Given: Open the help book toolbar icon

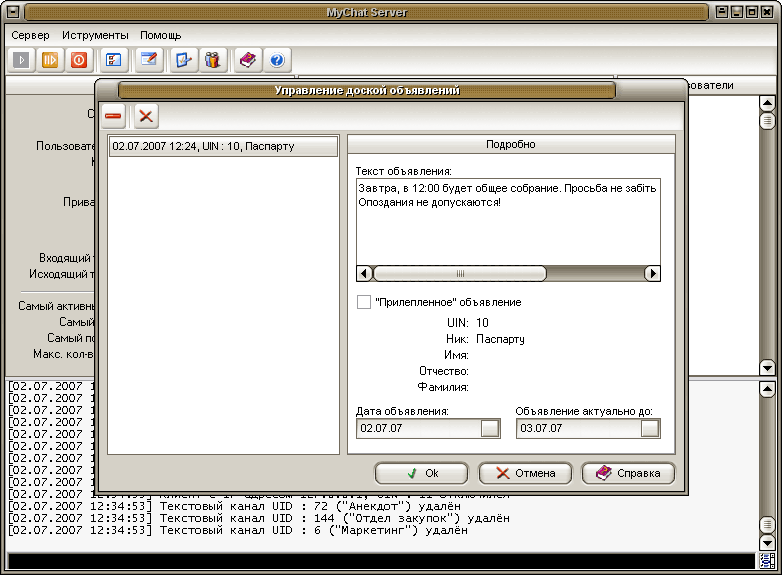Looking at the screenshot, I should tap(248, 60).
